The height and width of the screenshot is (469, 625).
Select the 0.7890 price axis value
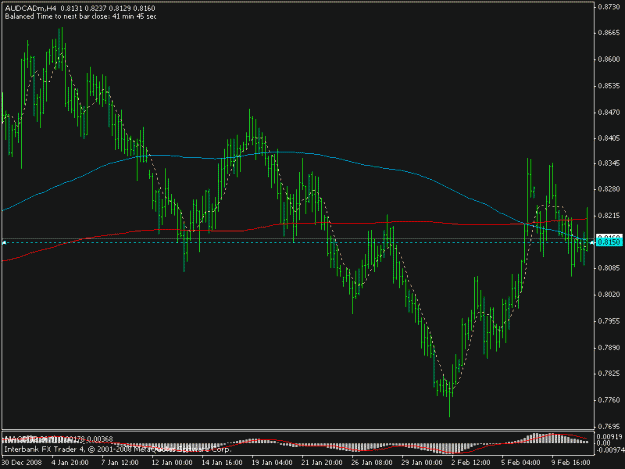[609, 347]
